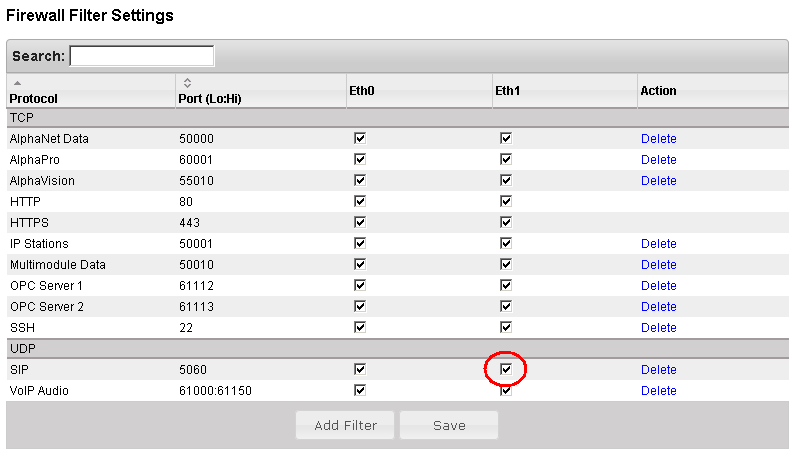Viewport: 790px width, 449px height.
Task: Uncheck Eth0 for HTTP protocol
Action: pyautogui.click(x=360, y=201)
